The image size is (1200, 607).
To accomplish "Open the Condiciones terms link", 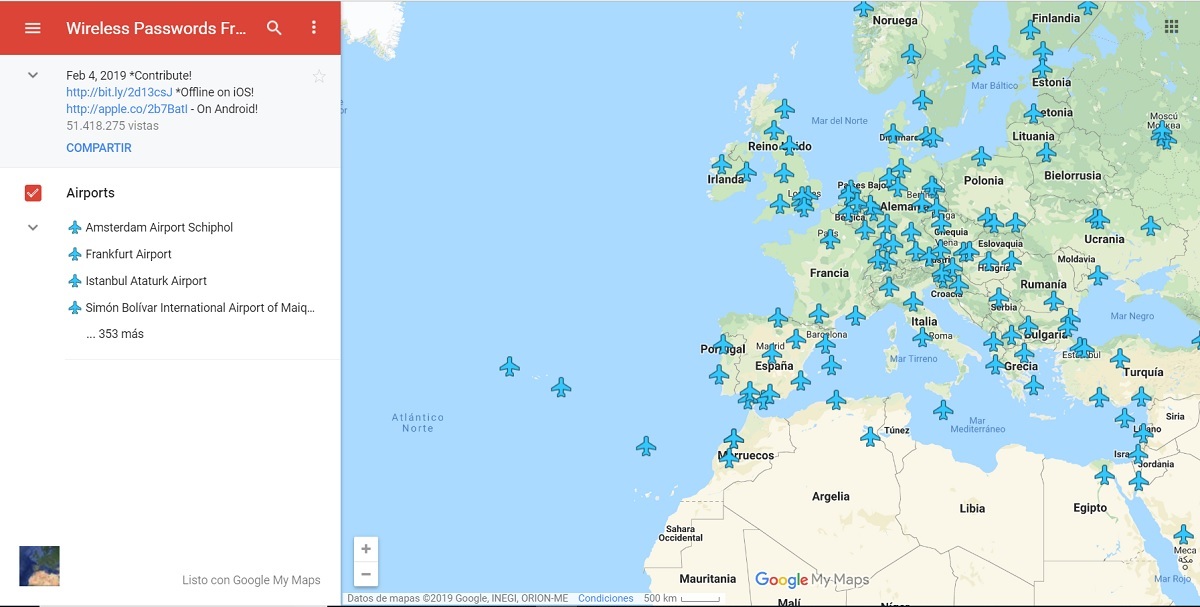I will [606, 598].
